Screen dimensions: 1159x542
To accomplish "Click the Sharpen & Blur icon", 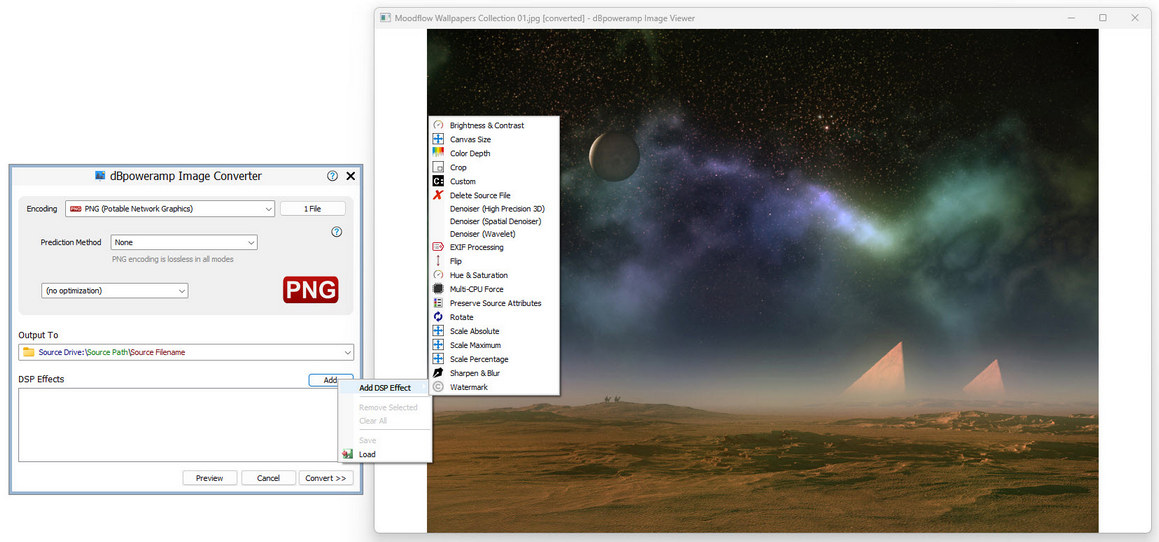I will [438, 373].
